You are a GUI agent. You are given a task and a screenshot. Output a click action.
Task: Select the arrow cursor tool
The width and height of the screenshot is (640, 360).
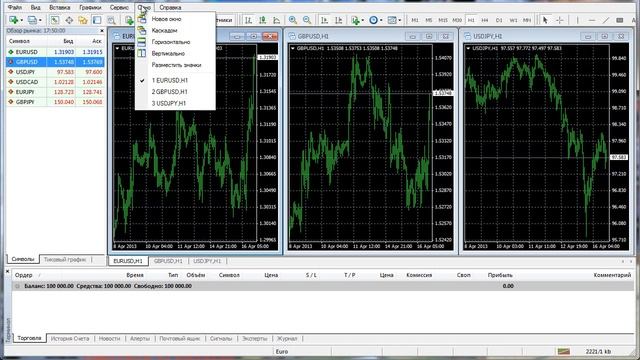coord(545,20)
